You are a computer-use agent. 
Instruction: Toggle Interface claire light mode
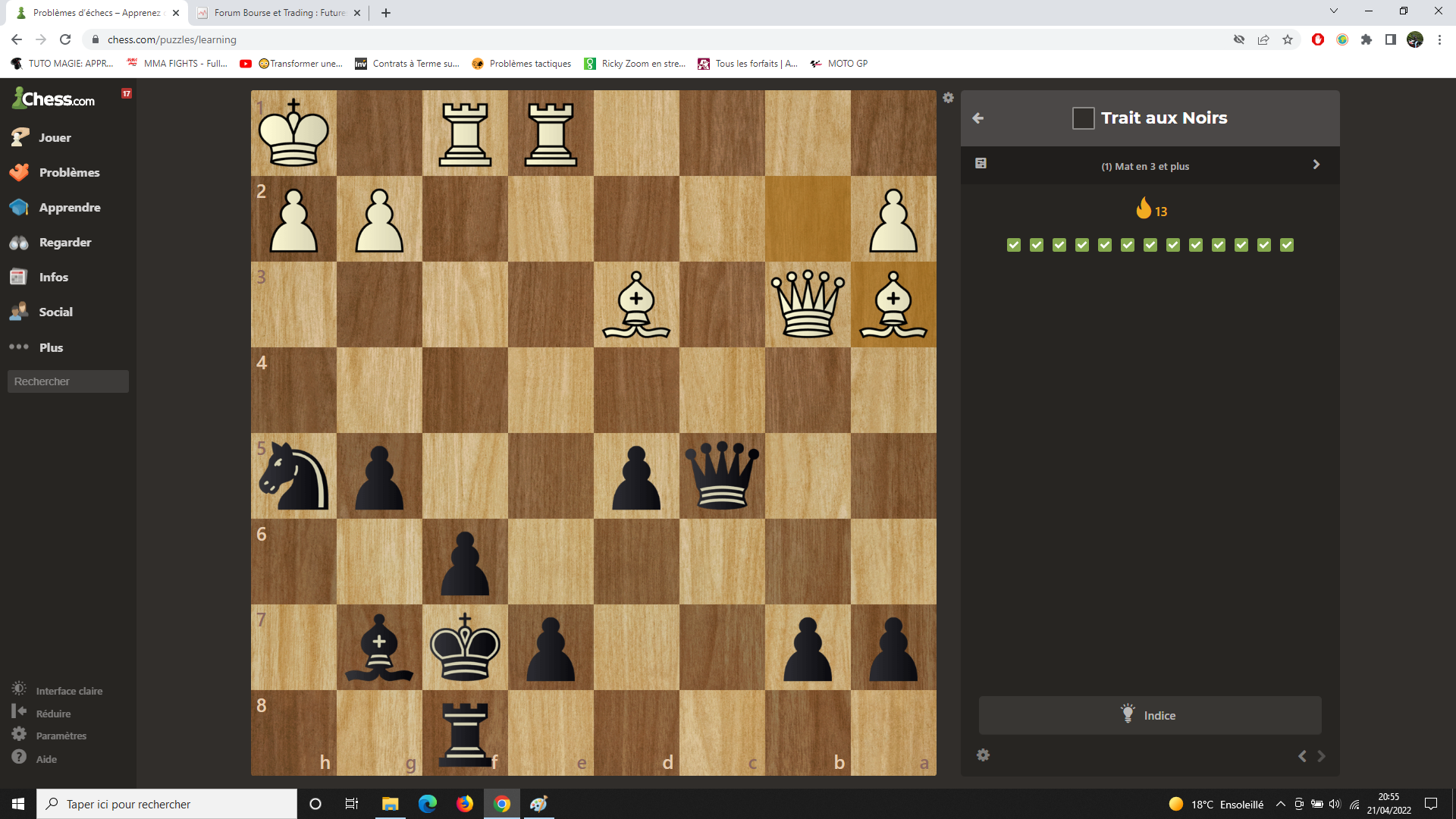(x=68, y=691)
